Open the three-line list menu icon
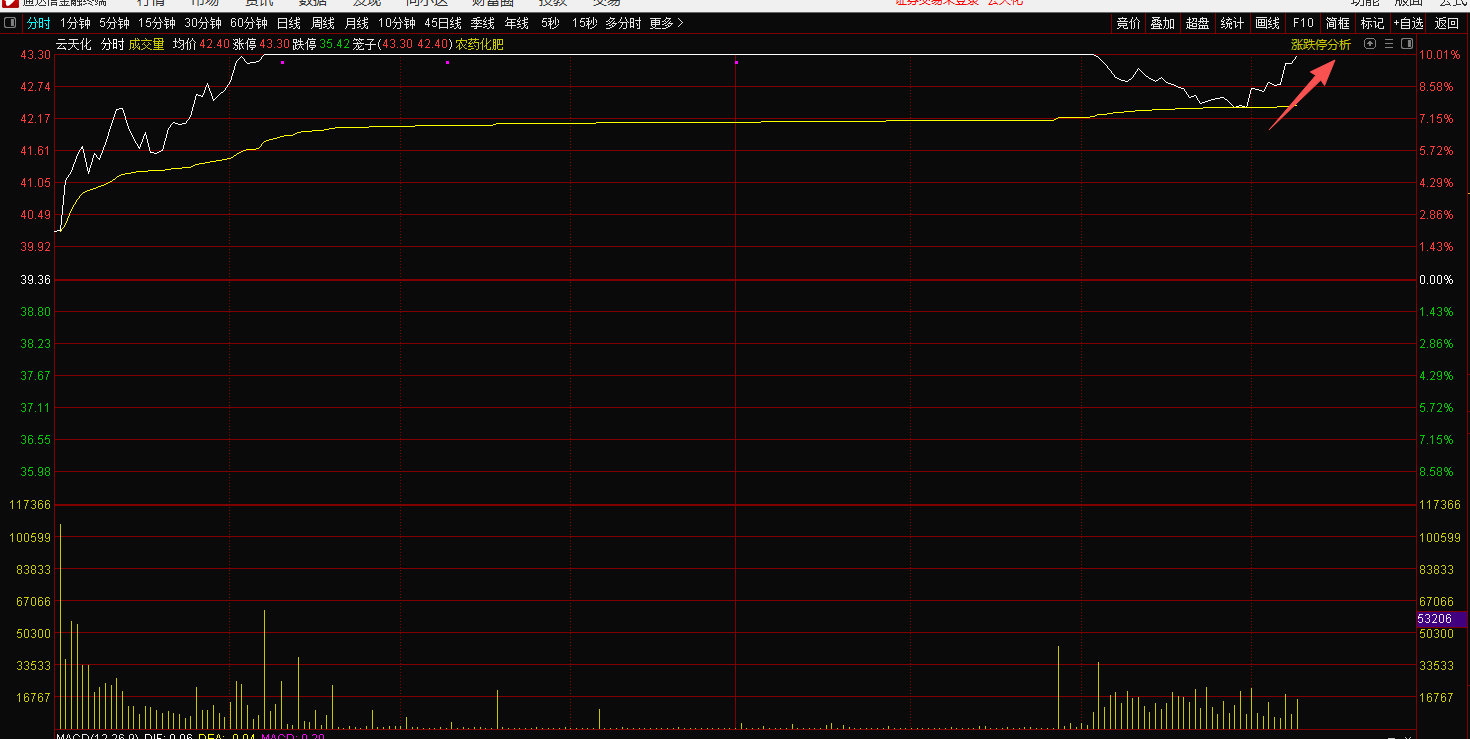 [1389, 44]
